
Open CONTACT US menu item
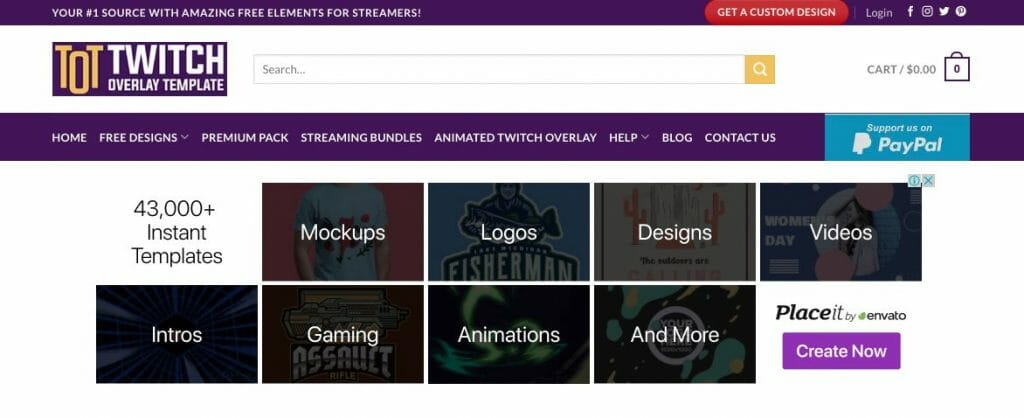click(x=740, y=138)
